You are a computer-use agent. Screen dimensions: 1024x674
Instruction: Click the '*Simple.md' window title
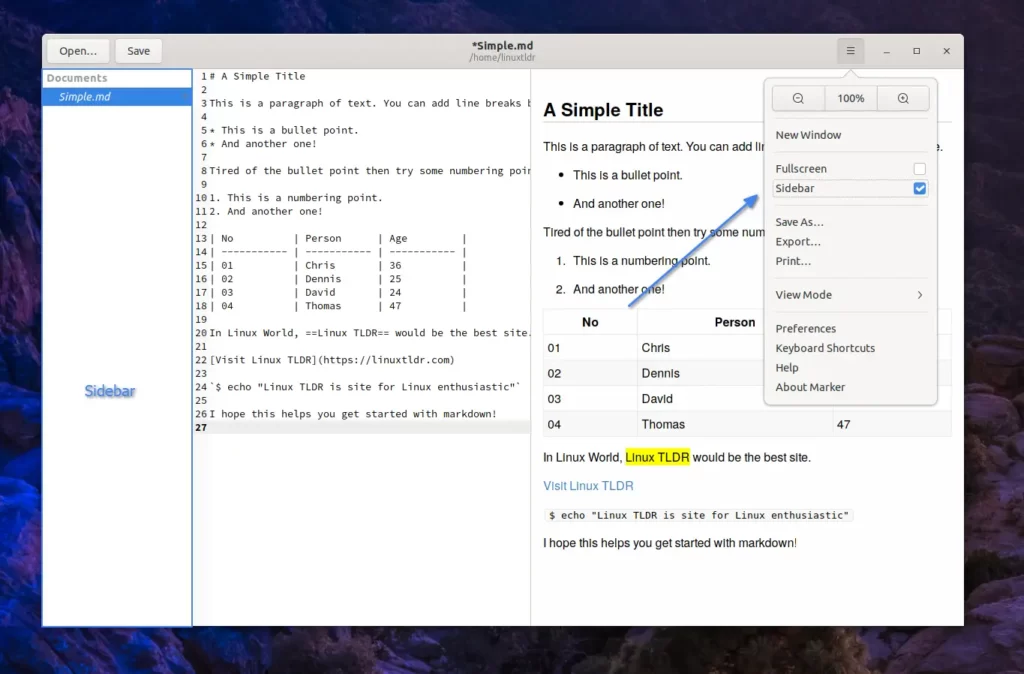point(502,46)
